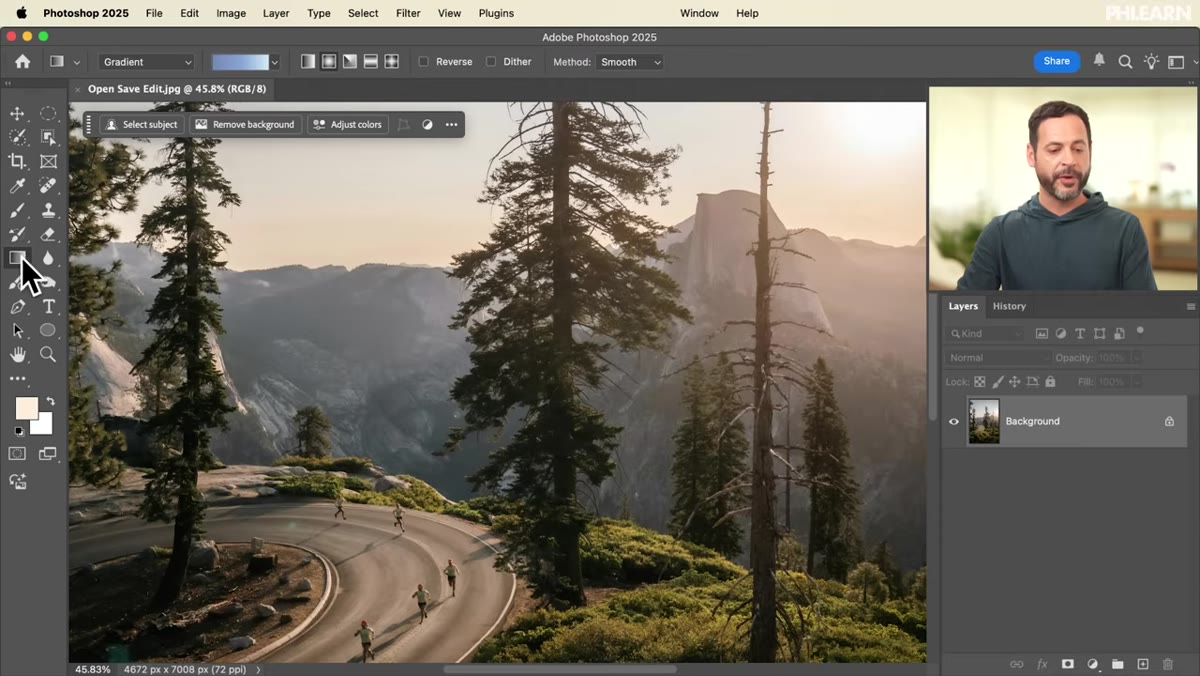Screen dimensions: 1200x676
Task: Select the Hand tool
Action: [x=17, y=354]
